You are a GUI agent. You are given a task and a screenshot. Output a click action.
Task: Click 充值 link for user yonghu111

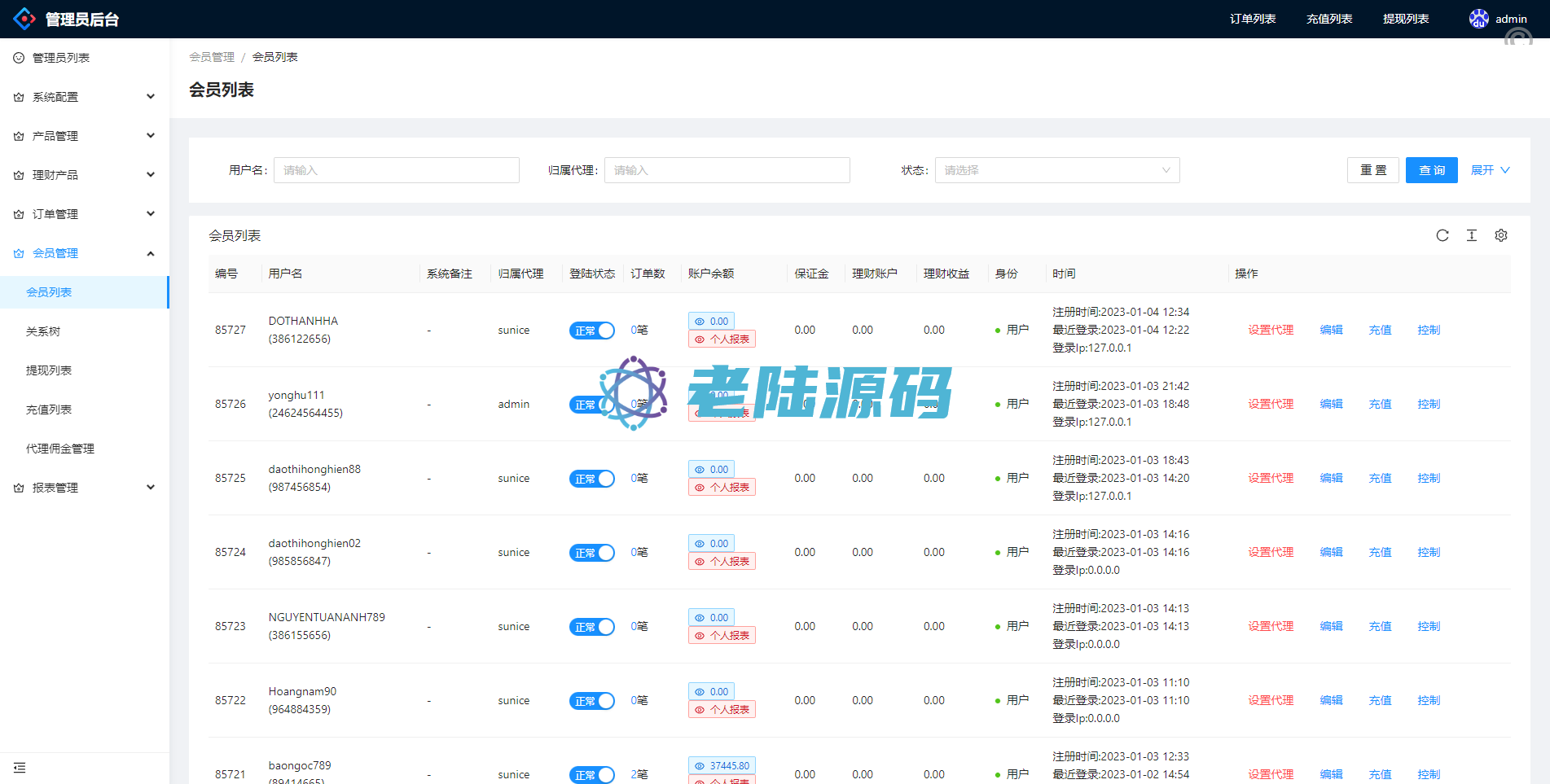(x=1380, y=404)
